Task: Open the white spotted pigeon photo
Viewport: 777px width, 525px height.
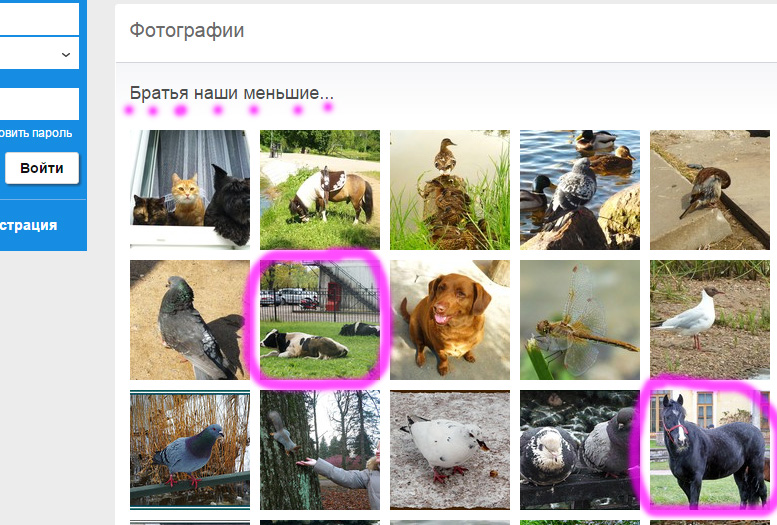Action: pos(449,450)
